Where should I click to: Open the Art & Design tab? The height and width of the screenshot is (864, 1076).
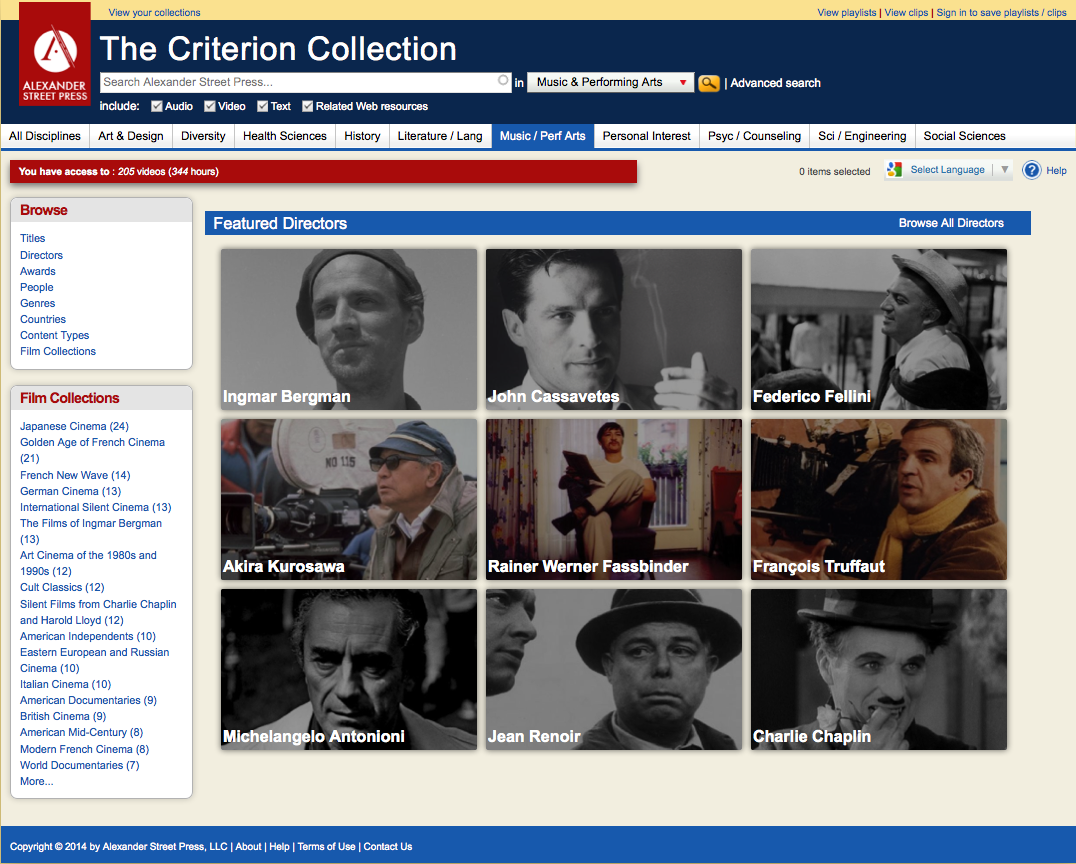coord(130,136)
